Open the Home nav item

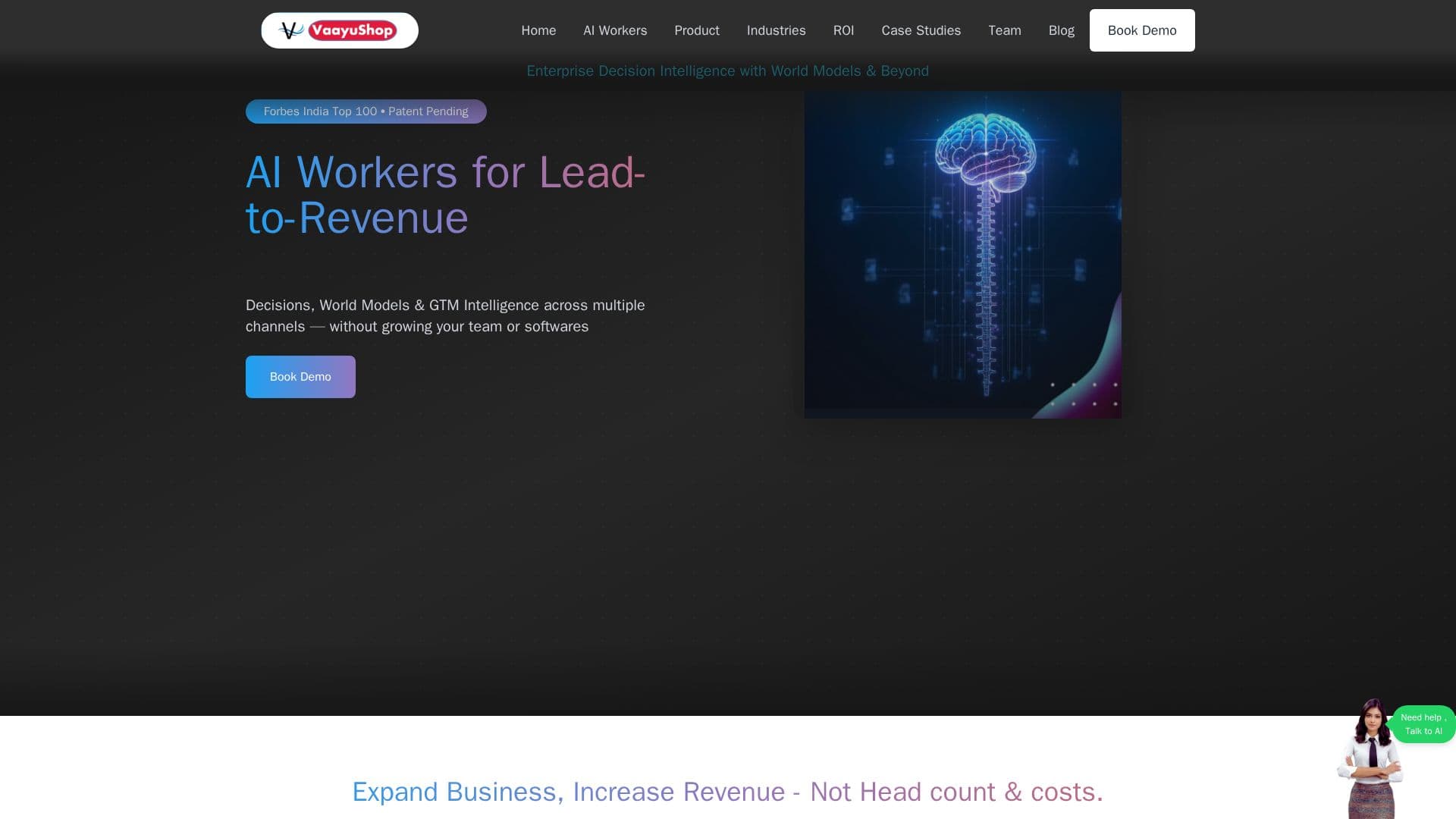click(538, 30)
